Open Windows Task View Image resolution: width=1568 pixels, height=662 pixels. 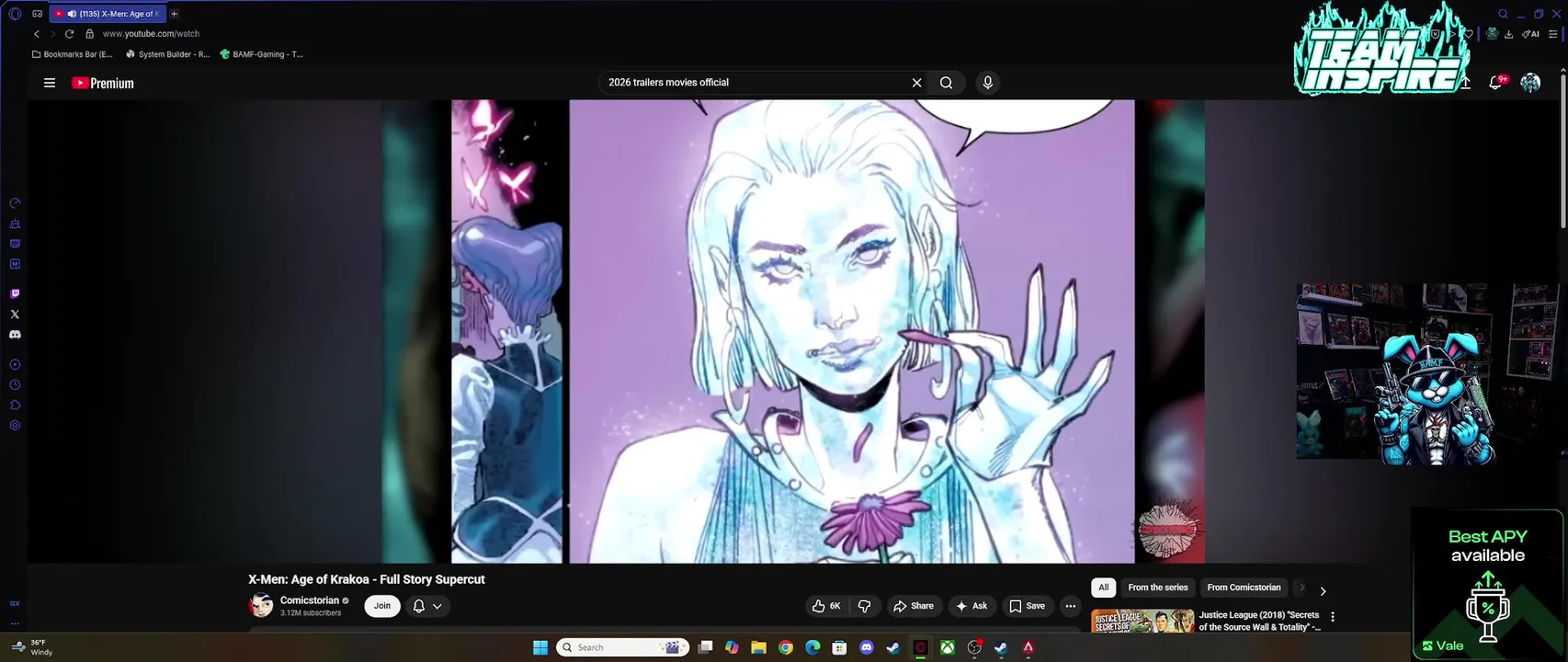point(705,647)
